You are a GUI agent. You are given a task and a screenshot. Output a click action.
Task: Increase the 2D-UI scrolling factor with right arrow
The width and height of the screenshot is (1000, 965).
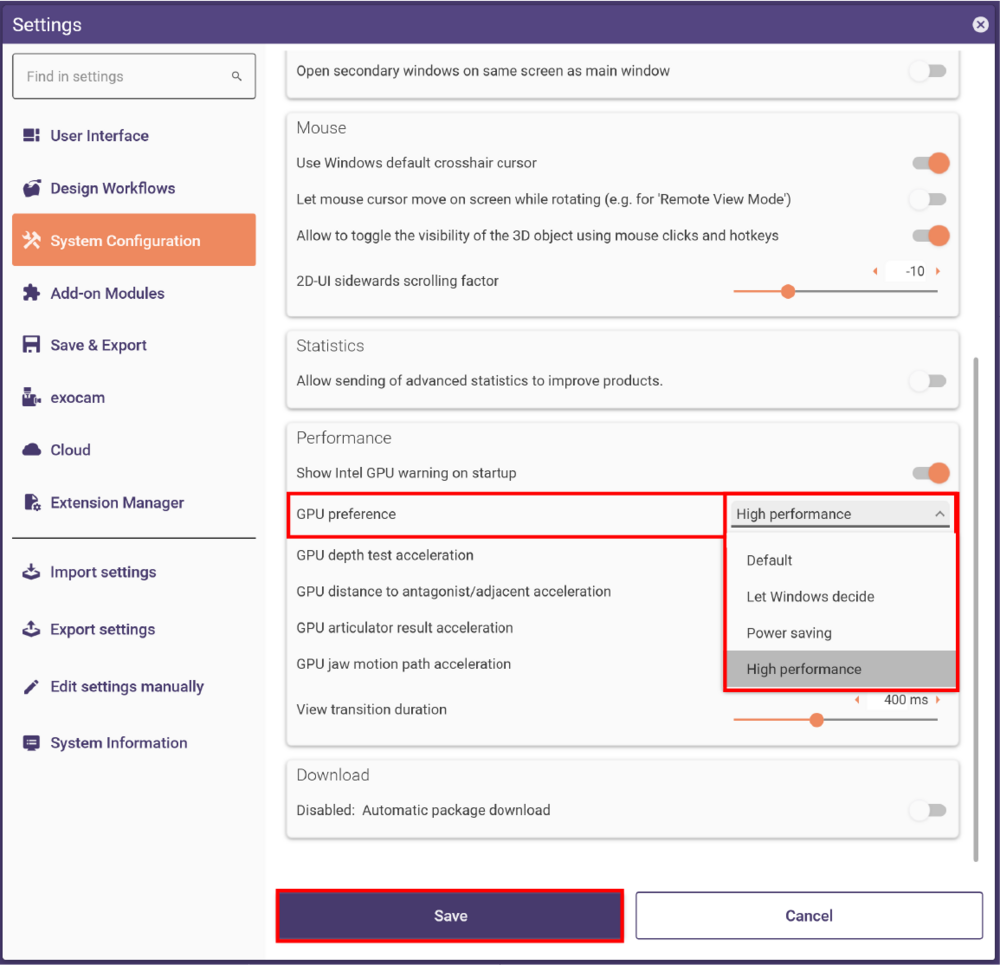[x=938, y=271]
